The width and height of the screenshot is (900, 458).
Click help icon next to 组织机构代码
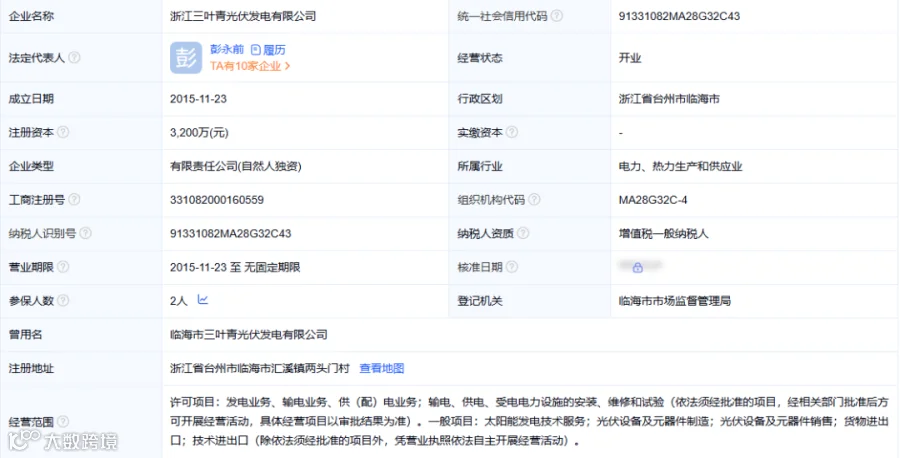(x=534, y=199)
